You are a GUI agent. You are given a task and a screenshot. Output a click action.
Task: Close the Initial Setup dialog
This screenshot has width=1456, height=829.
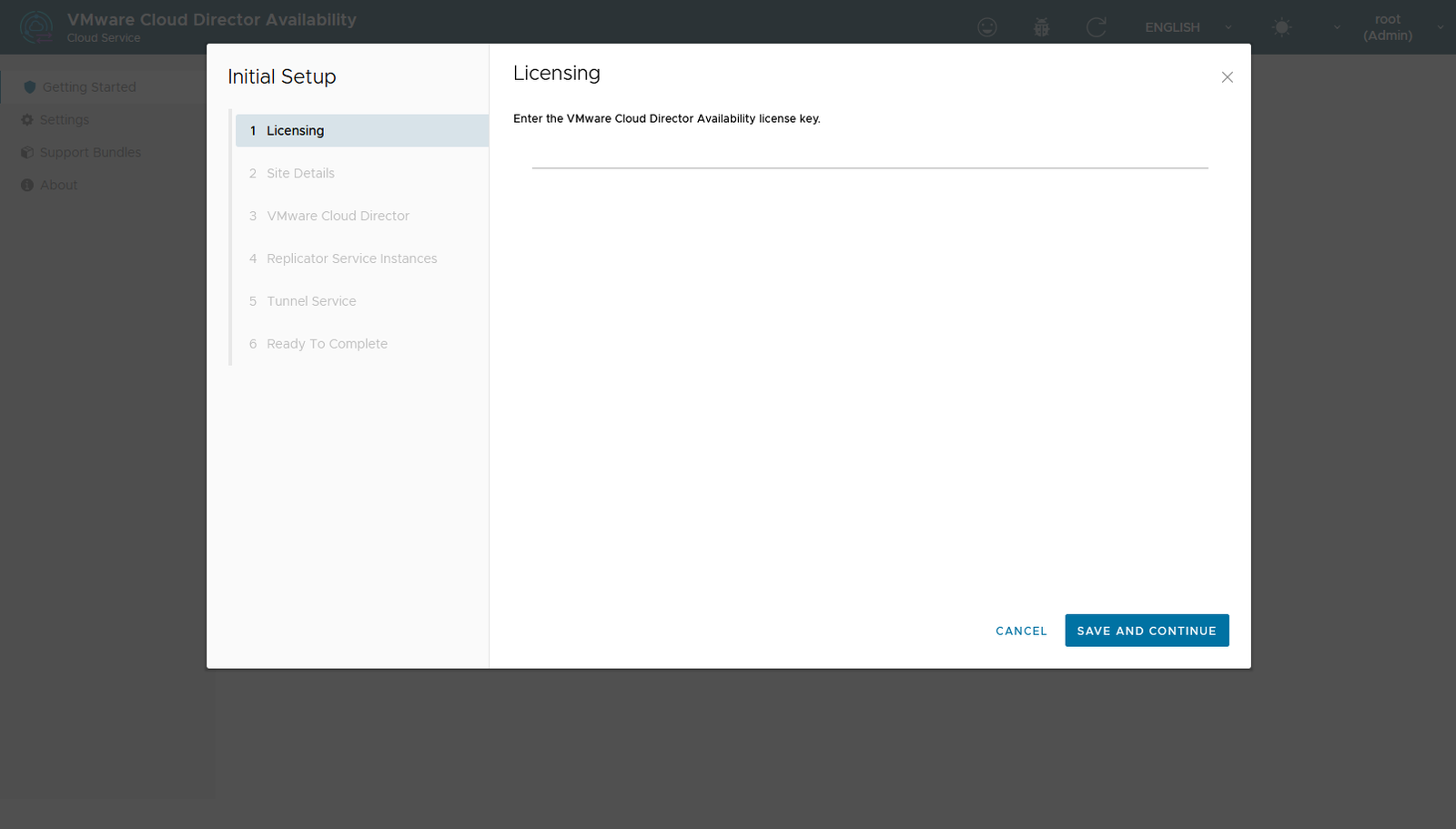point(1228,77)
